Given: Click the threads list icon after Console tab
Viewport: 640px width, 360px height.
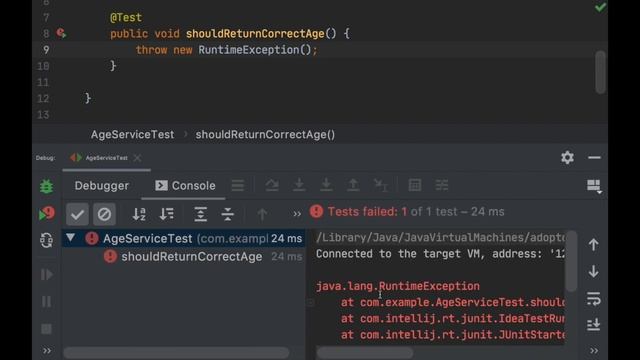Looking at the screenshot, I should click(x=238, y=185).
